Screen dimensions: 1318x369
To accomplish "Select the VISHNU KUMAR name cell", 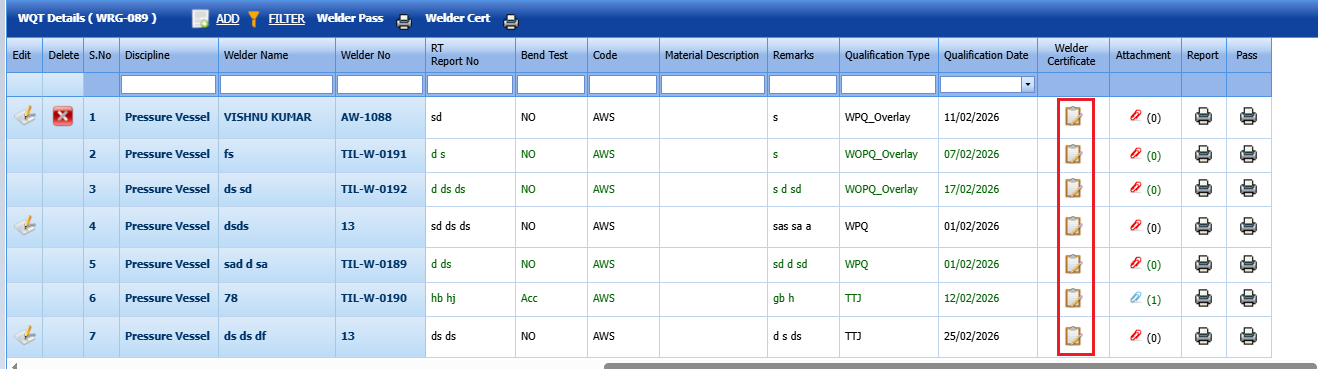I will pyautogui.click(x=268, y=117).
